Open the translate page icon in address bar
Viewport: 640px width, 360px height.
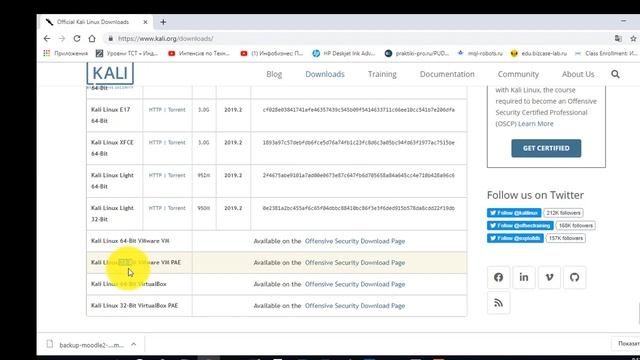(x=618, y=38)
